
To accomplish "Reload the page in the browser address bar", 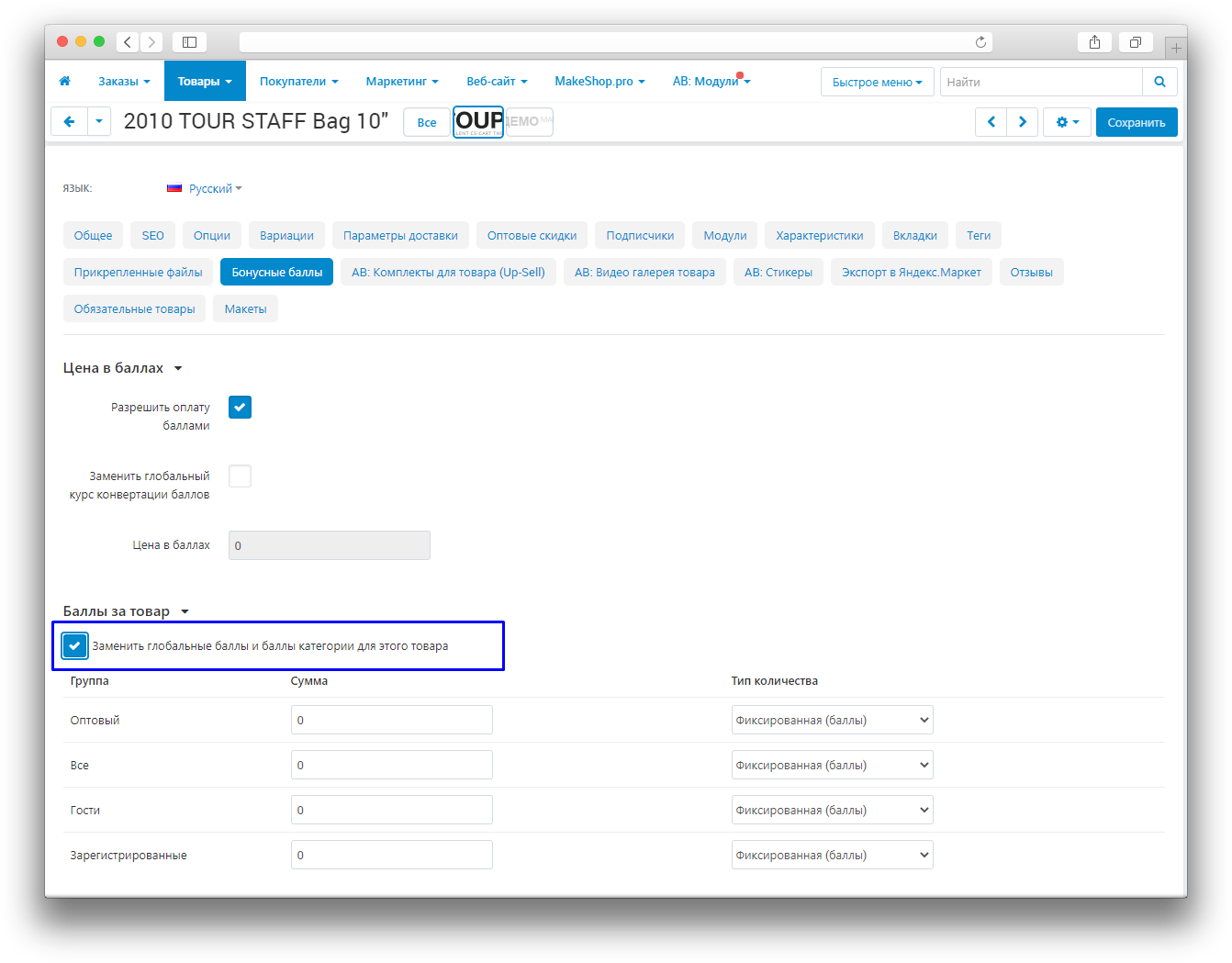I will pyautogui.click(x=980, y=42).
